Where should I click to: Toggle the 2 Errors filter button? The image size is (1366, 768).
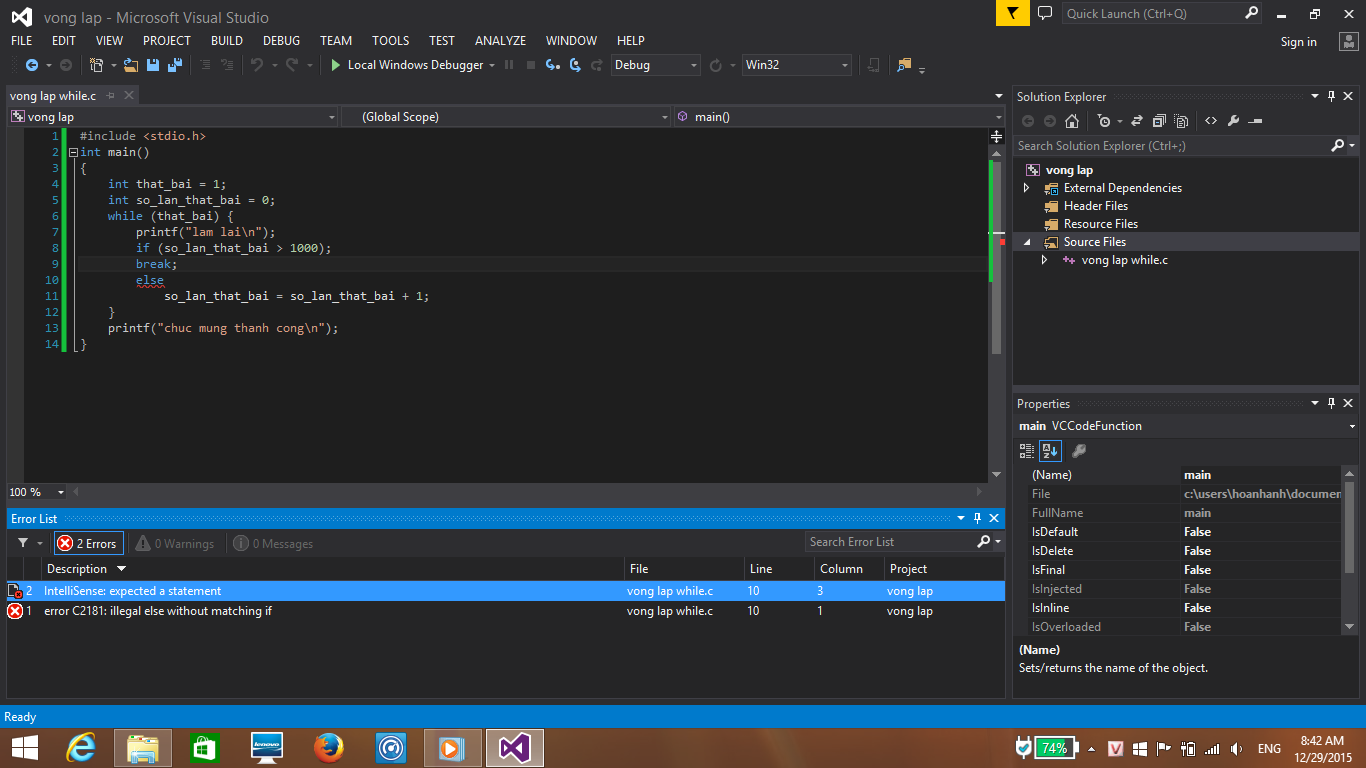point(88,543)
